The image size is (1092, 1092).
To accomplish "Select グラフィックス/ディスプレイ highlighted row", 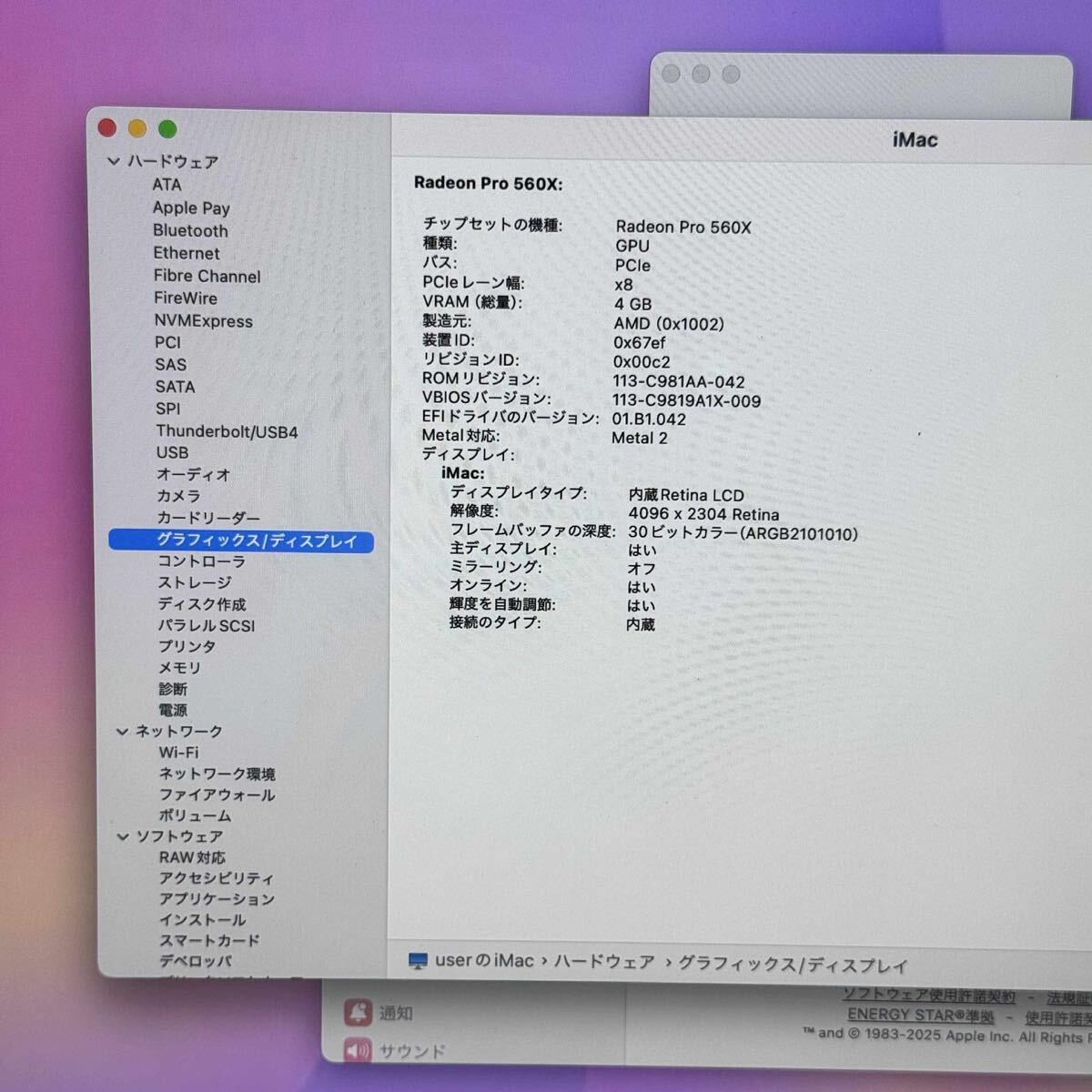I will click(x=241, y=541).
